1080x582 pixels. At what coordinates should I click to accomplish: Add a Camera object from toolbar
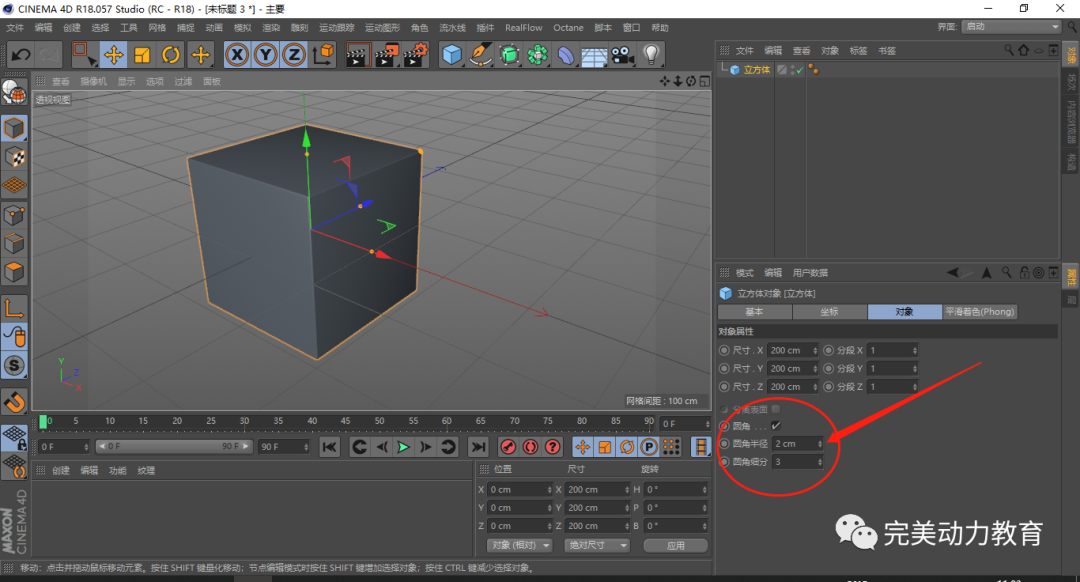pos(623,55)
